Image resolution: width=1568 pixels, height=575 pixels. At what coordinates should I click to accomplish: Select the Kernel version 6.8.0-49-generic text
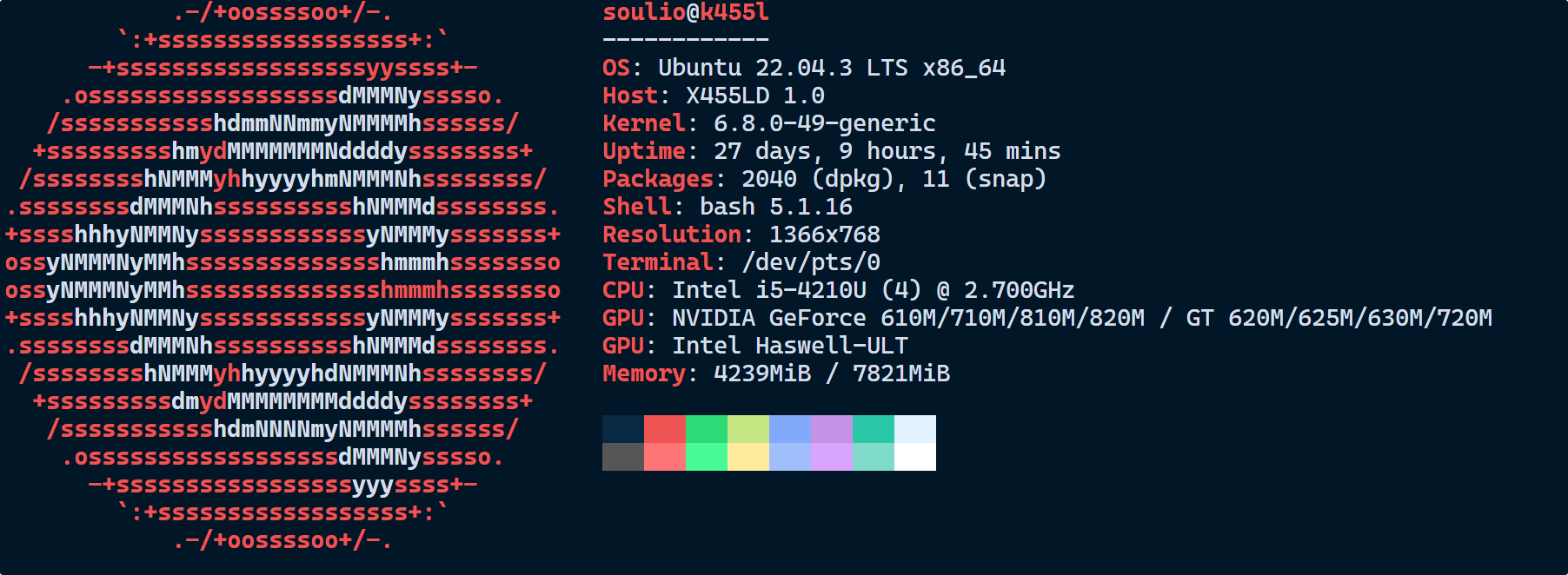point(824,123)
